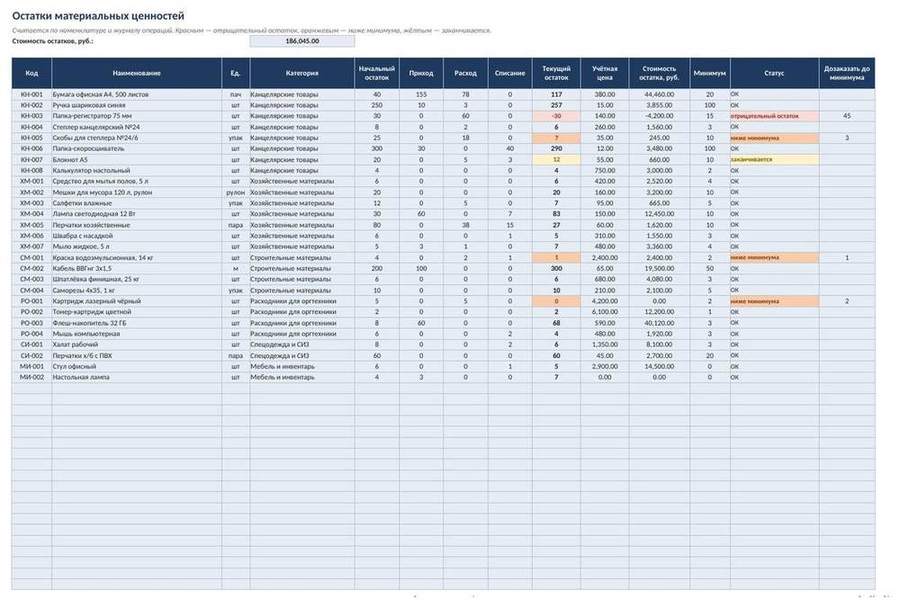Click 'Папка-регистратор 75 мм' cell
Screen dimensions: 900x608
[137, 116]
